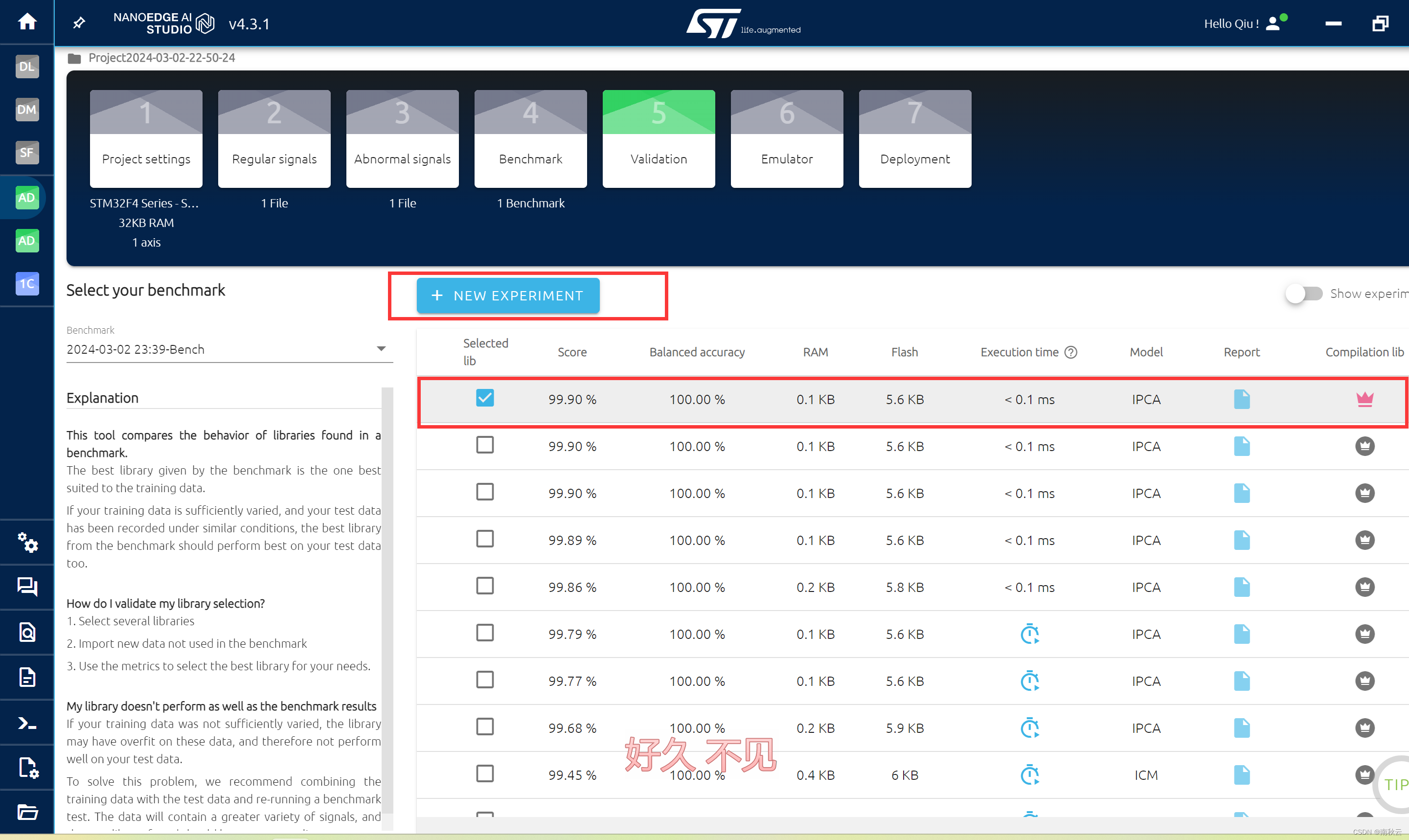
Task: Toggle the Show experiments switch
Action: pyautogui.click(x=1303, y=294)
